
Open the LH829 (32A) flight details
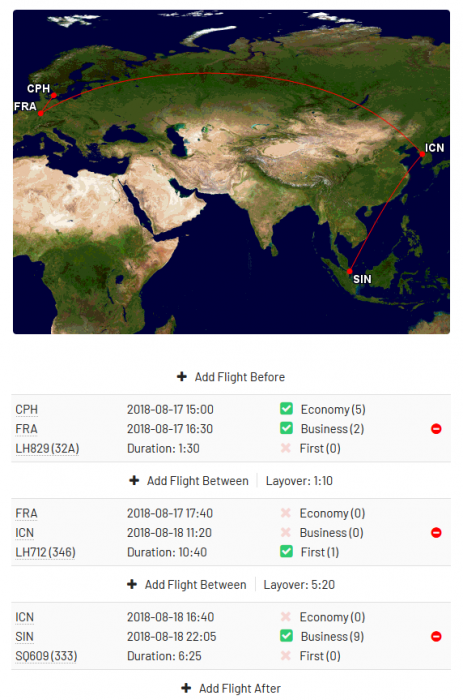(47, 448)
